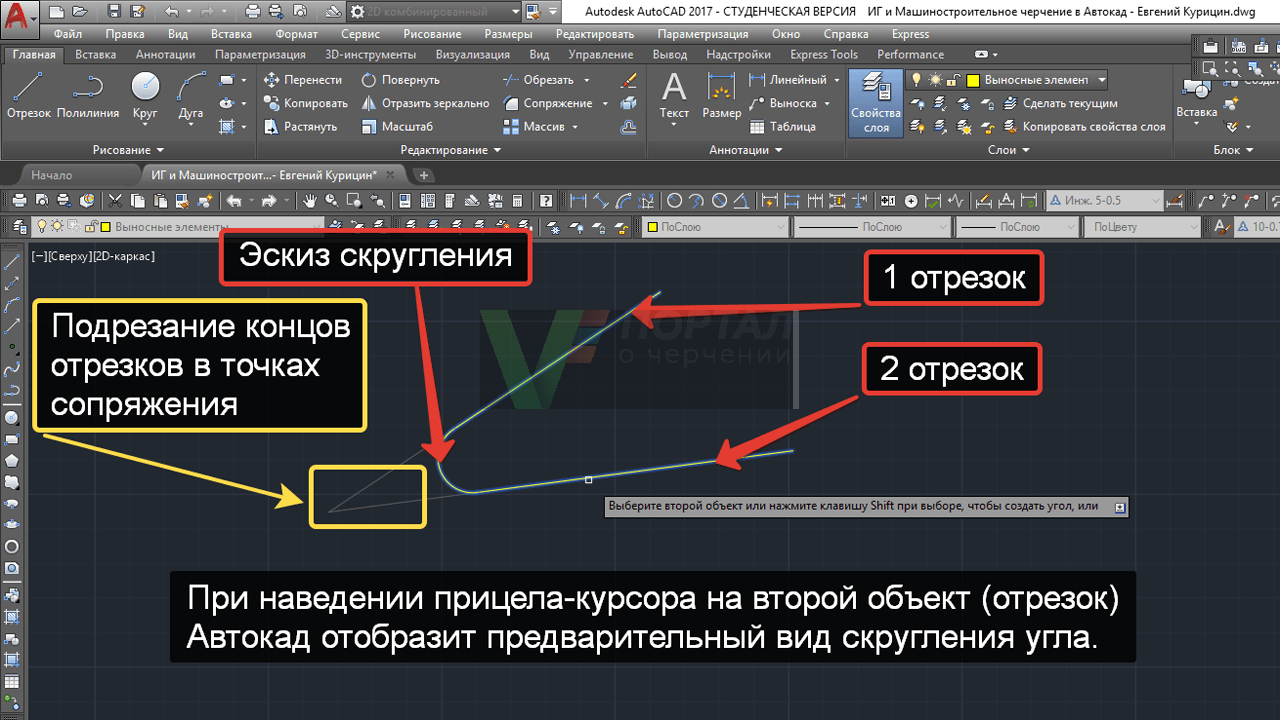Switch to the Аннотации ribbon tab
Screen dimensions: 1280x720
pyautogui.click(x=165, y=55)
